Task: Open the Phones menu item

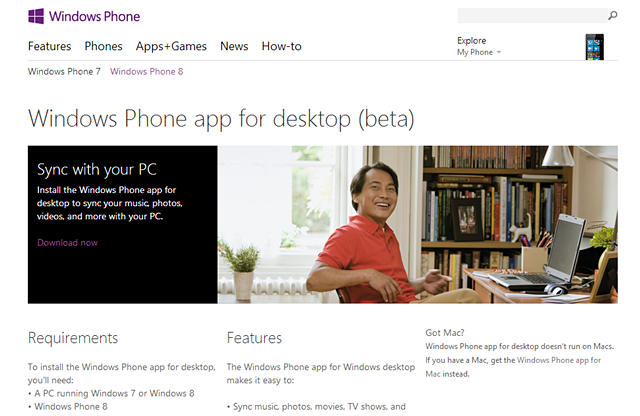Action: 103,46
